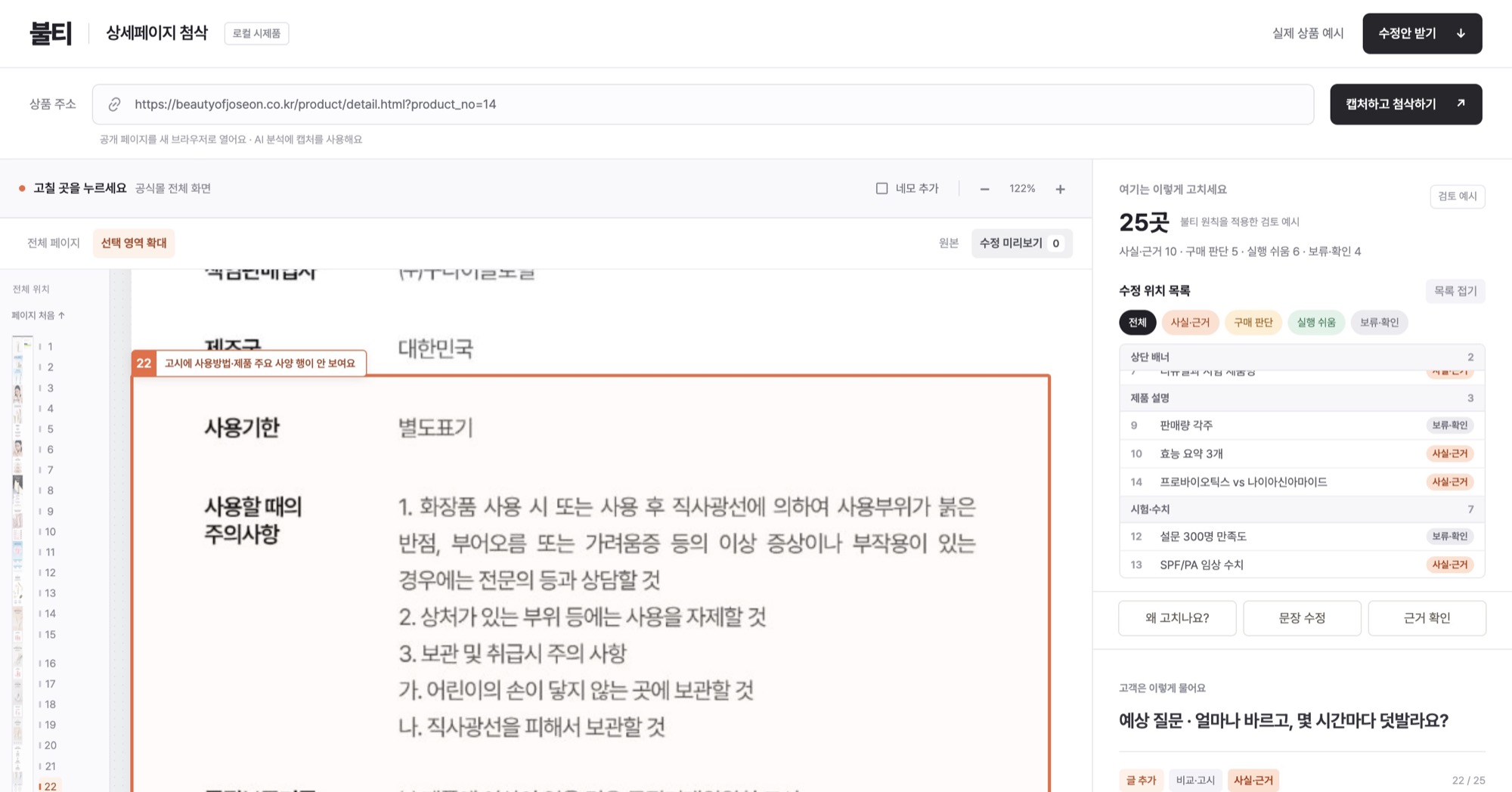The image size is (1512, 792).
Task: Switch to 전체 페이지 tab
Action: tap(54, 243)
